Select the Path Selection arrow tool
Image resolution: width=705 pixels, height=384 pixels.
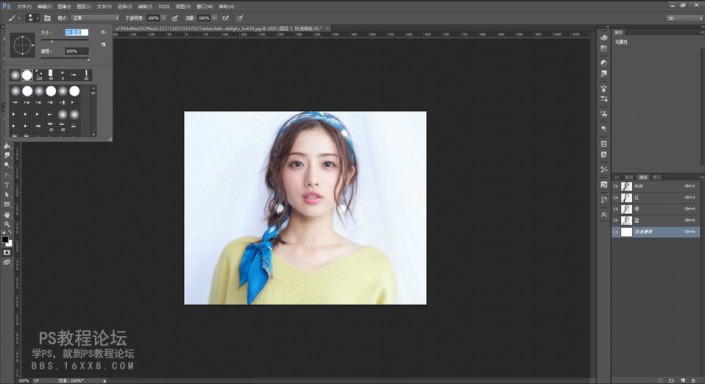pos(7,195)
